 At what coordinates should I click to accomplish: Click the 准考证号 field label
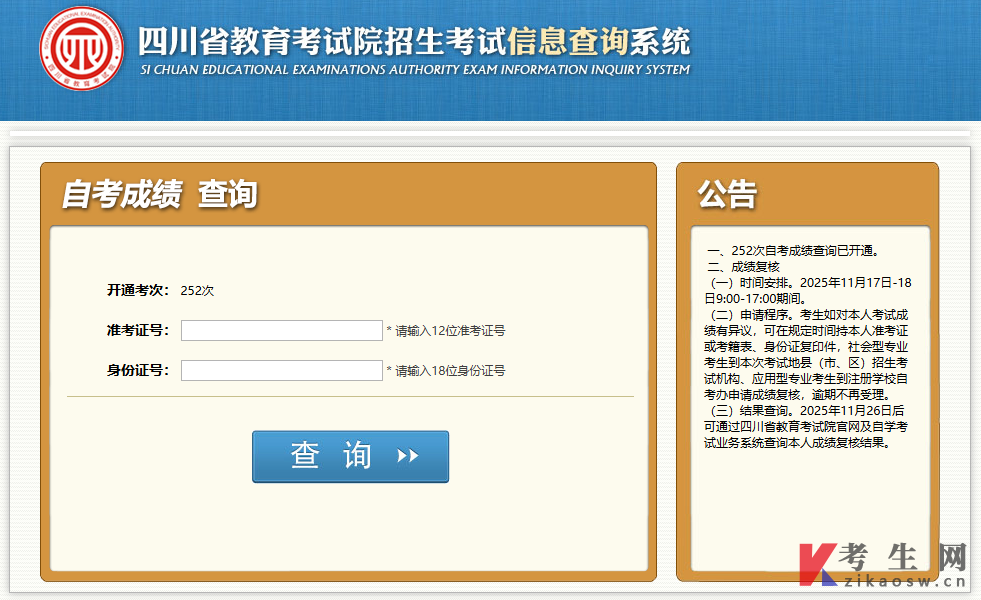[x=138, y=330]
